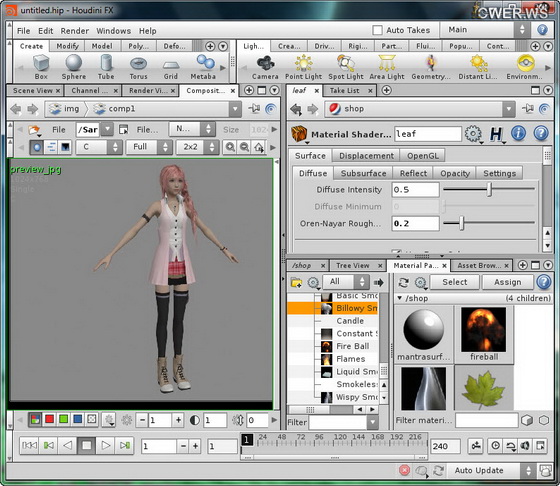Play the animation in reverse
The width and height of the screenshot is (560, 486).
68,445
